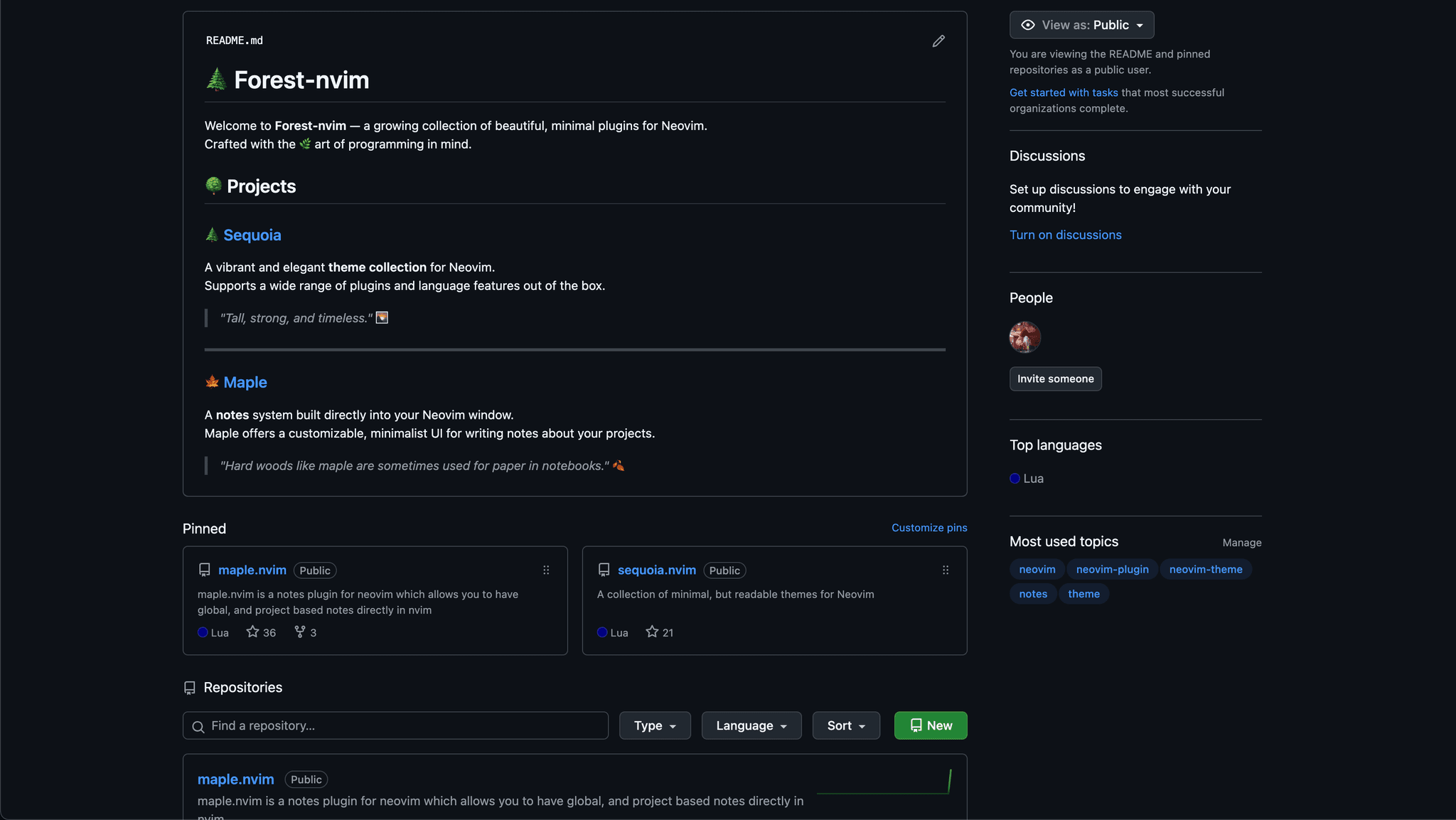Expand the Language filter dropdown
This screenshot has height=820, width=1456.
pyautogui.click(x=751, y=725)
